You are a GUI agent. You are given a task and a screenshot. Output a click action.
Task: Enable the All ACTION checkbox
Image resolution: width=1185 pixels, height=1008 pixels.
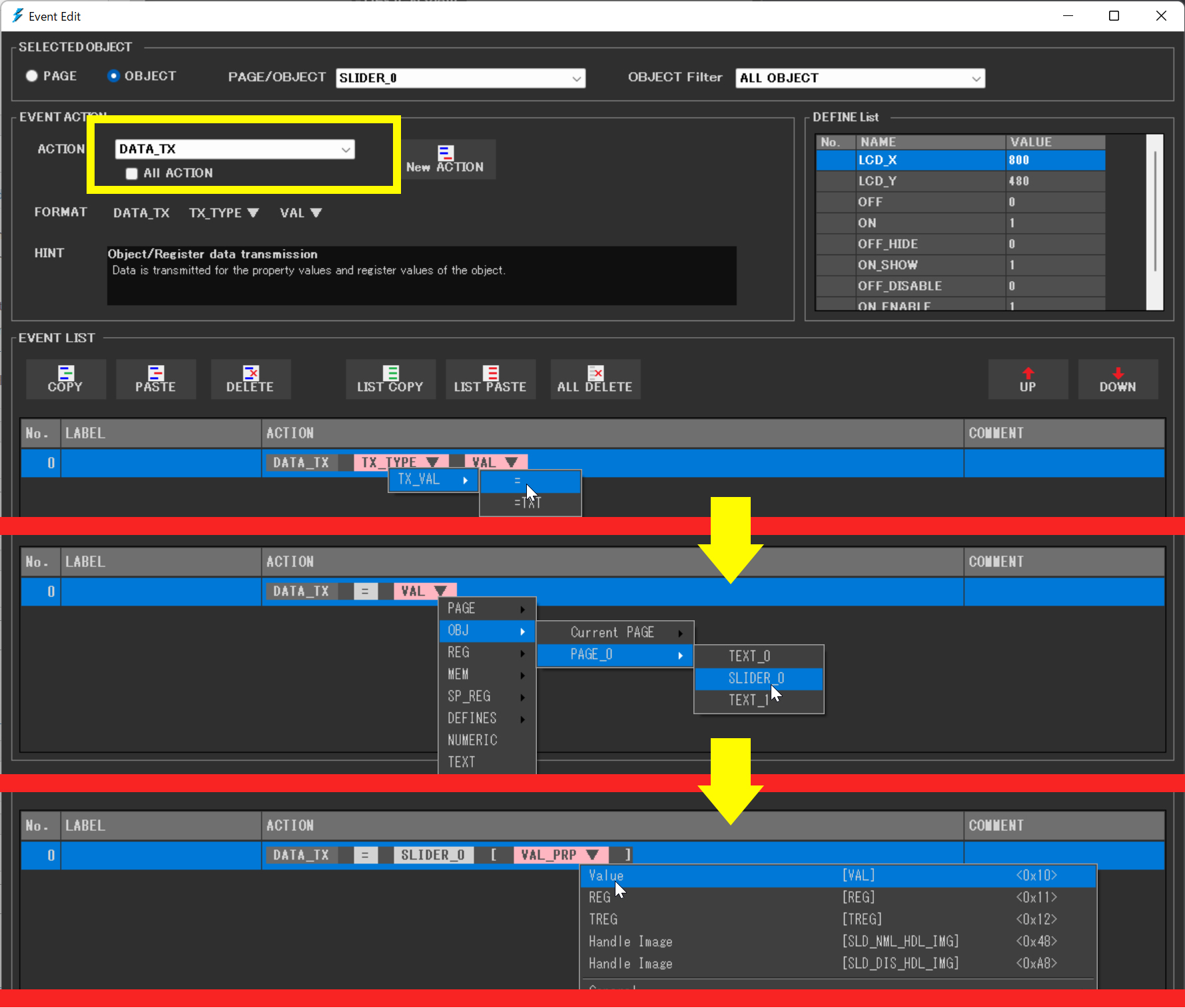(132, 173)
